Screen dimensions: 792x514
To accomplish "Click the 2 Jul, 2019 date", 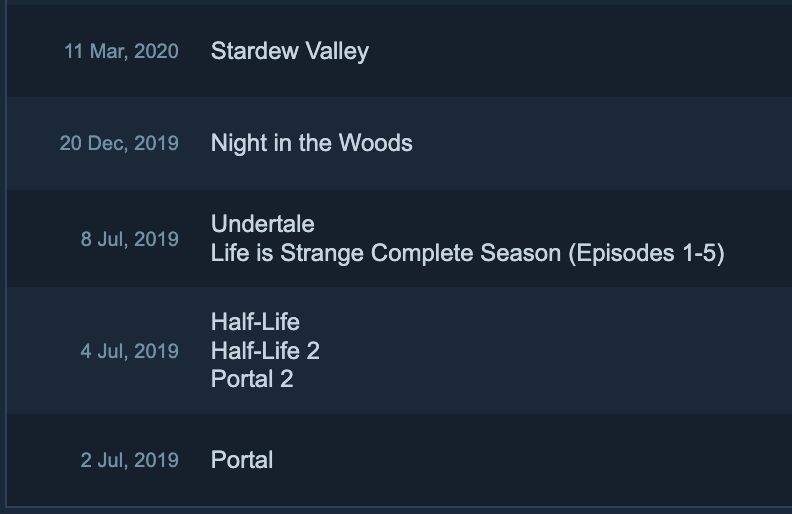I will [x=130, y=460].
